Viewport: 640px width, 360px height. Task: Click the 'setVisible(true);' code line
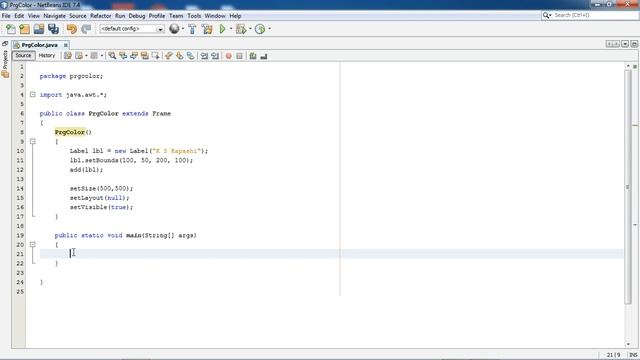coord(101,207)
